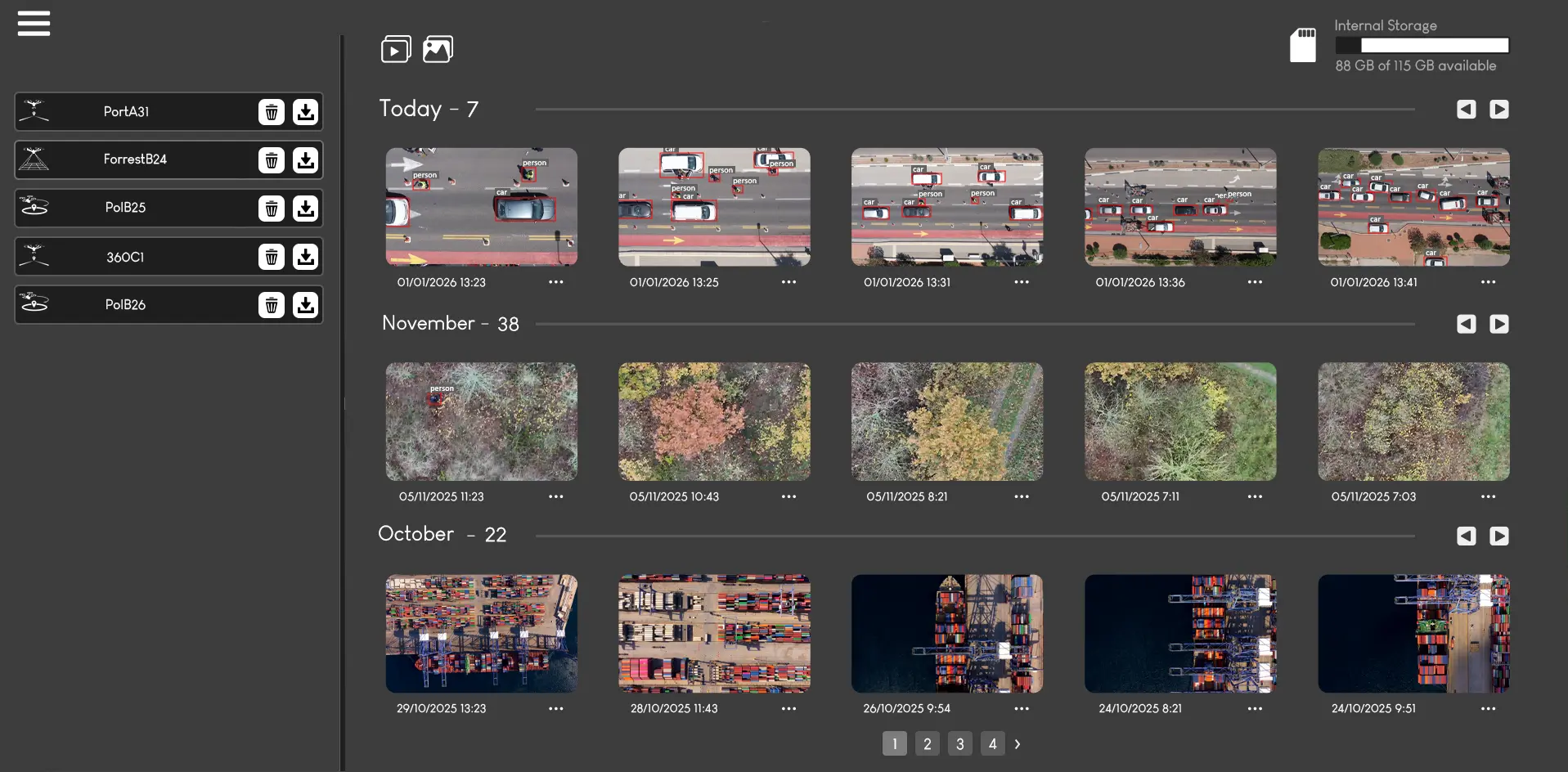Filter the gallery to show videos
Screen dimensions: 1568x772
(x=396, y=48)
